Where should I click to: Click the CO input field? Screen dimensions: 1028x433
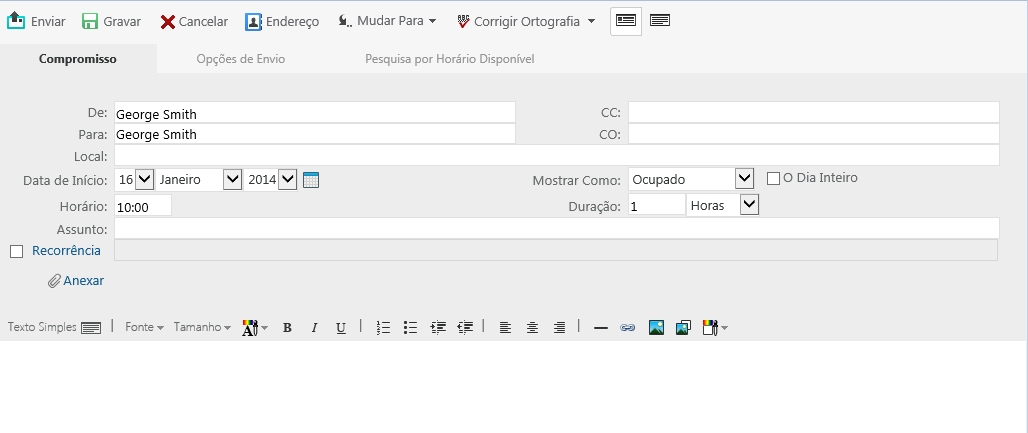click(814, 134)
